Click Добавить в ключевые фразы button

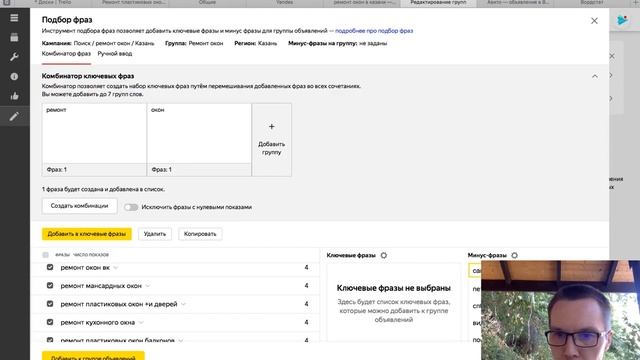87,234
